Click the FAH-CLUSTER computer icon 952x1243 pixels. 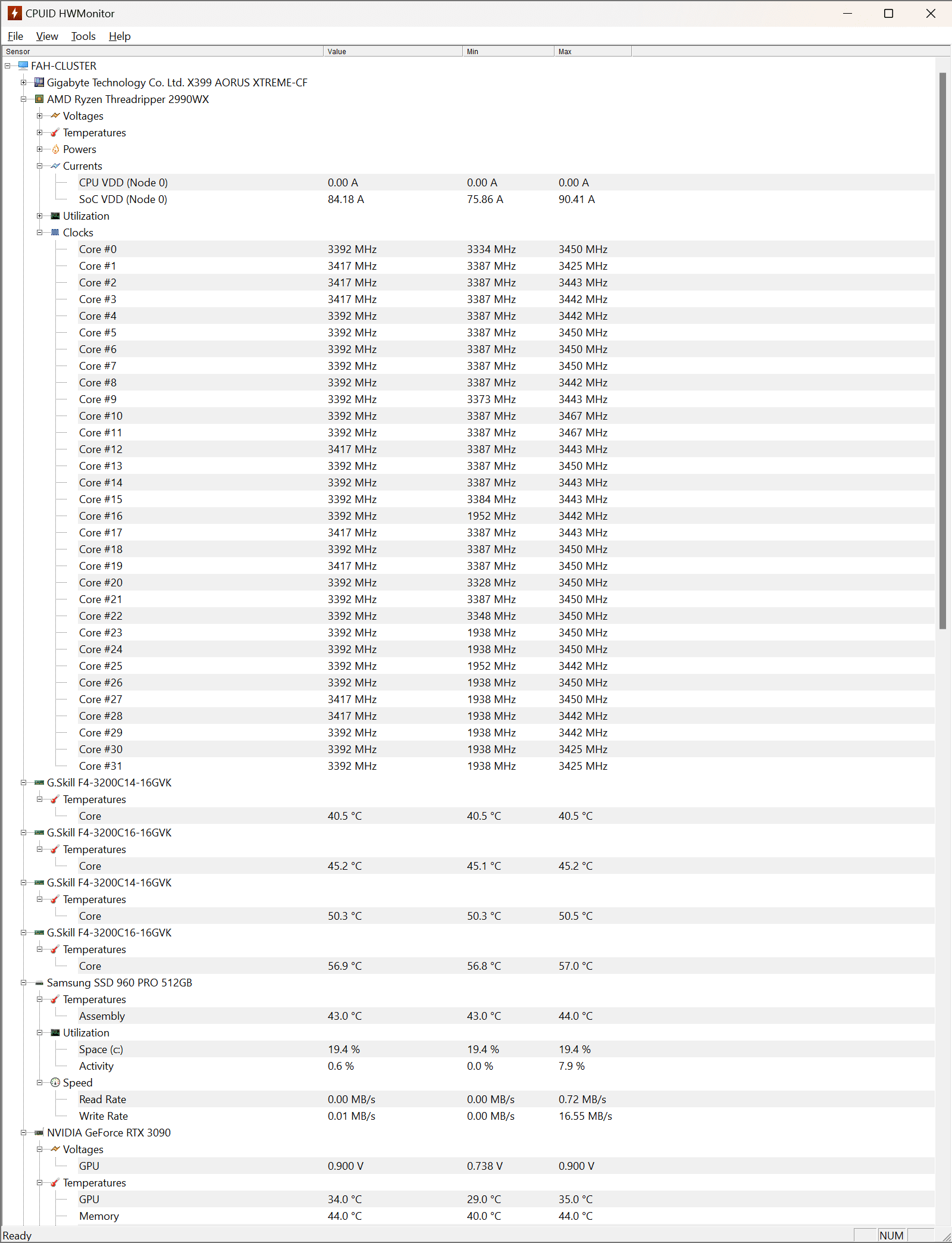tap(23, 65)
